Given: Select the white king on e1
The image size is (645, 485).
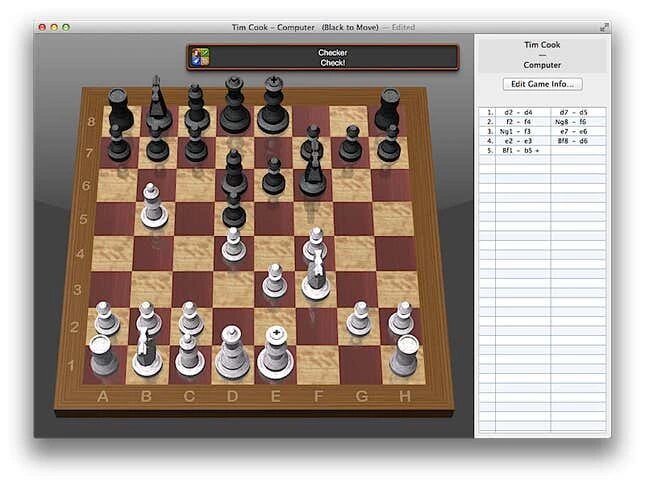Looking at the screenshot, I should [276, 353].
